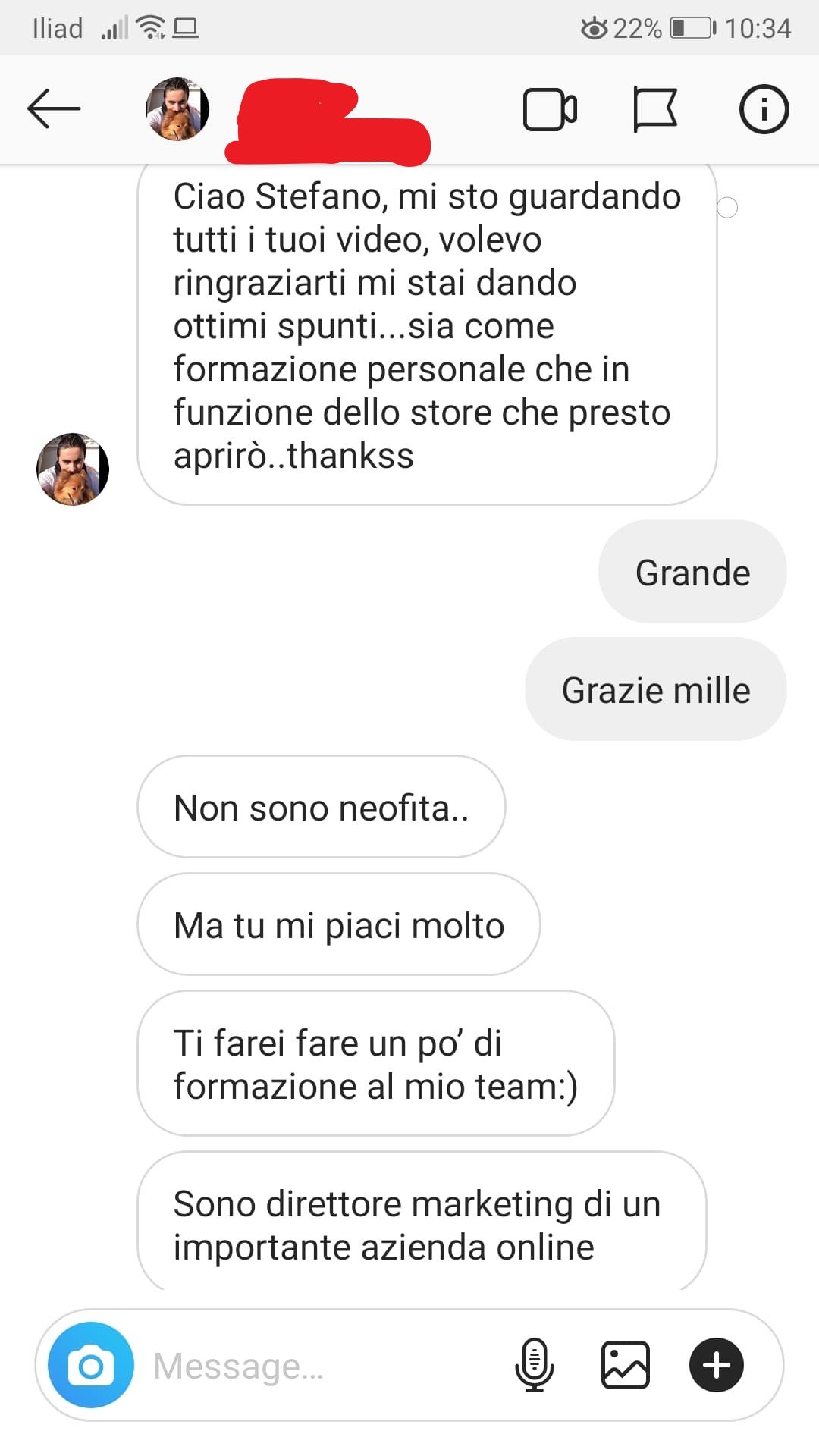Tap the seen indicator circle beside message
Image resolution: width=819 pixels, height=1456 pixels.
coord(727,207)
